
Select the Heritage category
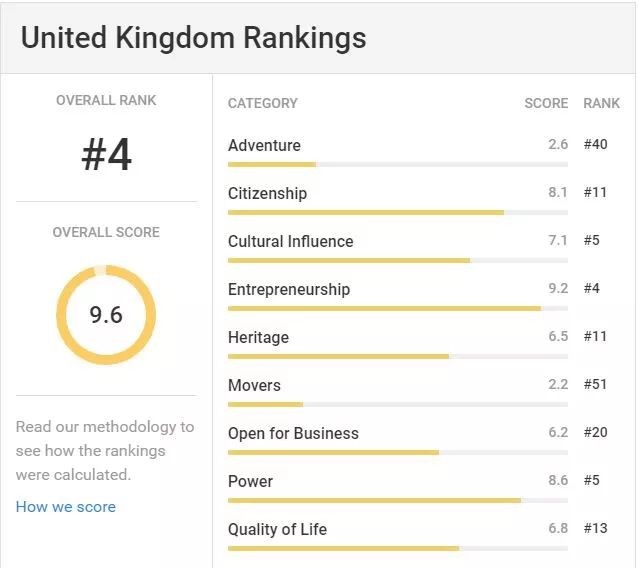(x=258, y=337)
